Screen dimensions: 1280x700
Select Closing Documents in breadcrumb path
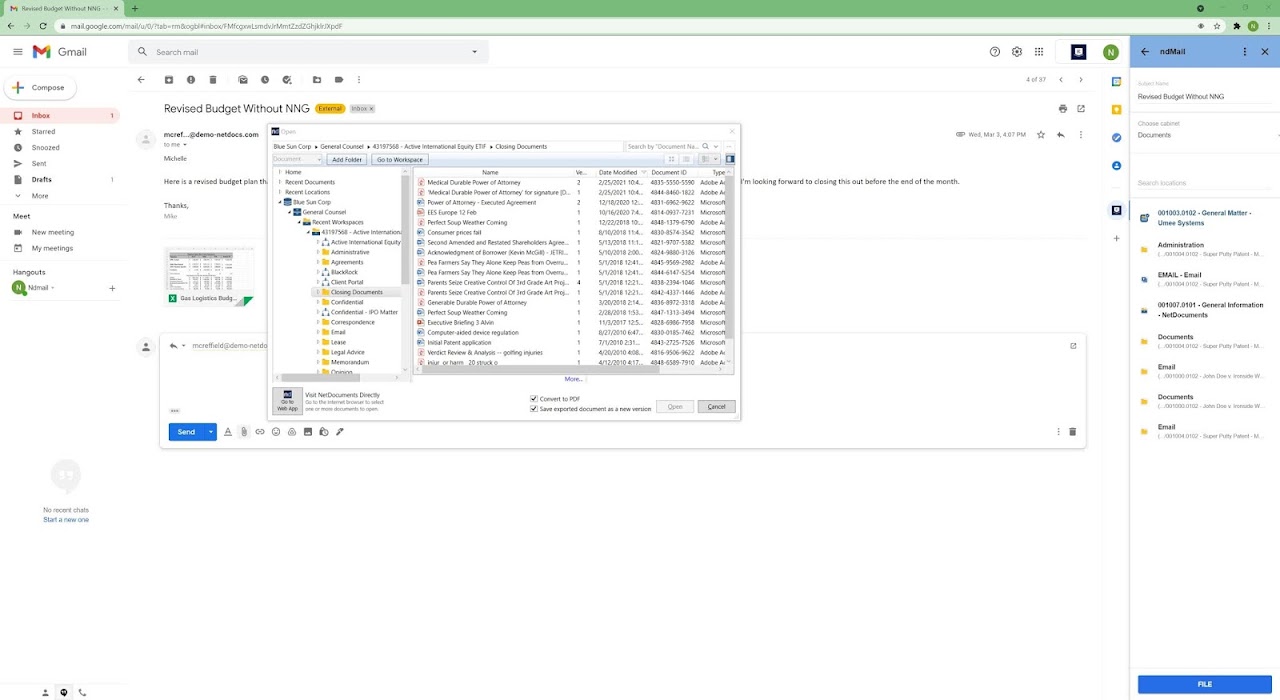pos(521,147)
